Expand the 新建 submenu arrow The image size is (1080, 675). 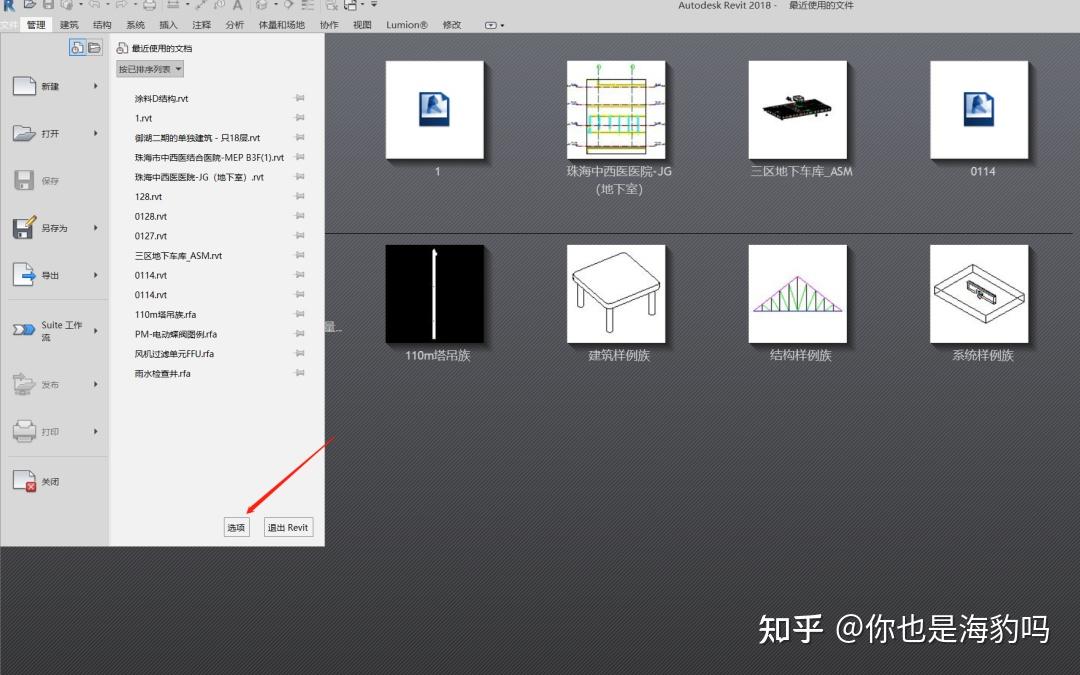pyautogui.click(x=96, y=86)
